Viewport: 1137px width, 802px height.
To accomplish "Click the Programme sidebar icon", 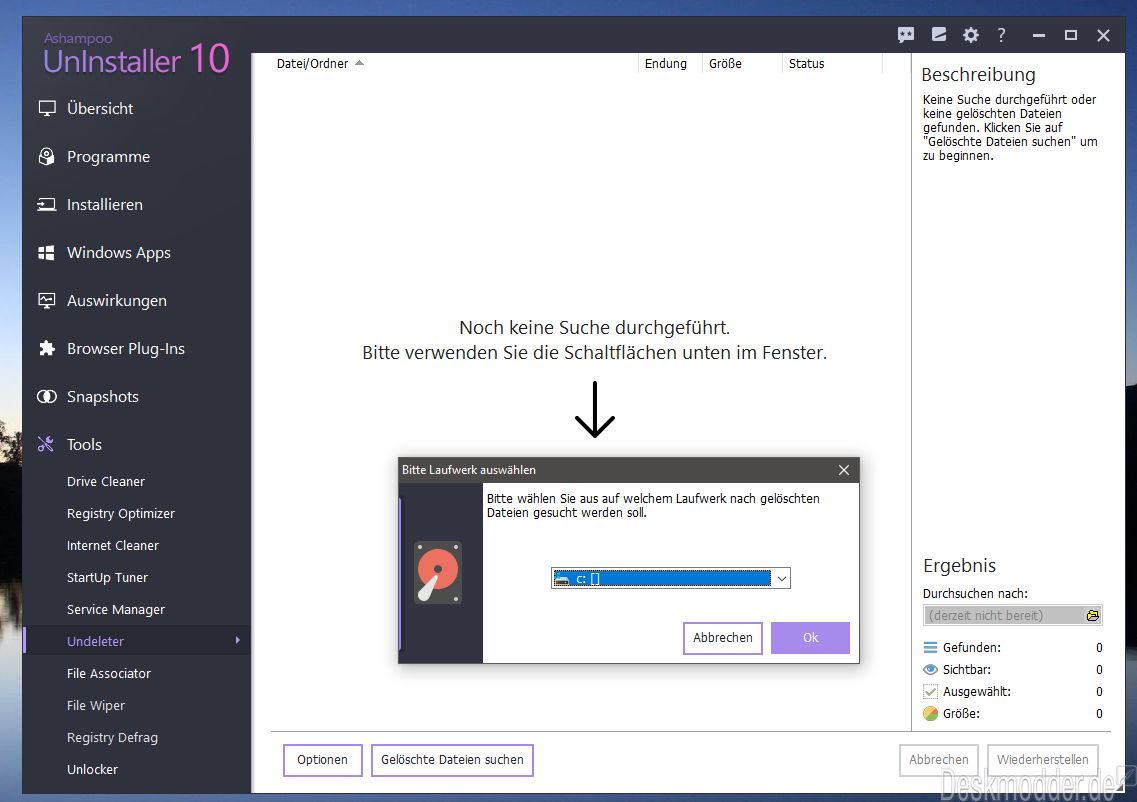I will [47, 157].
